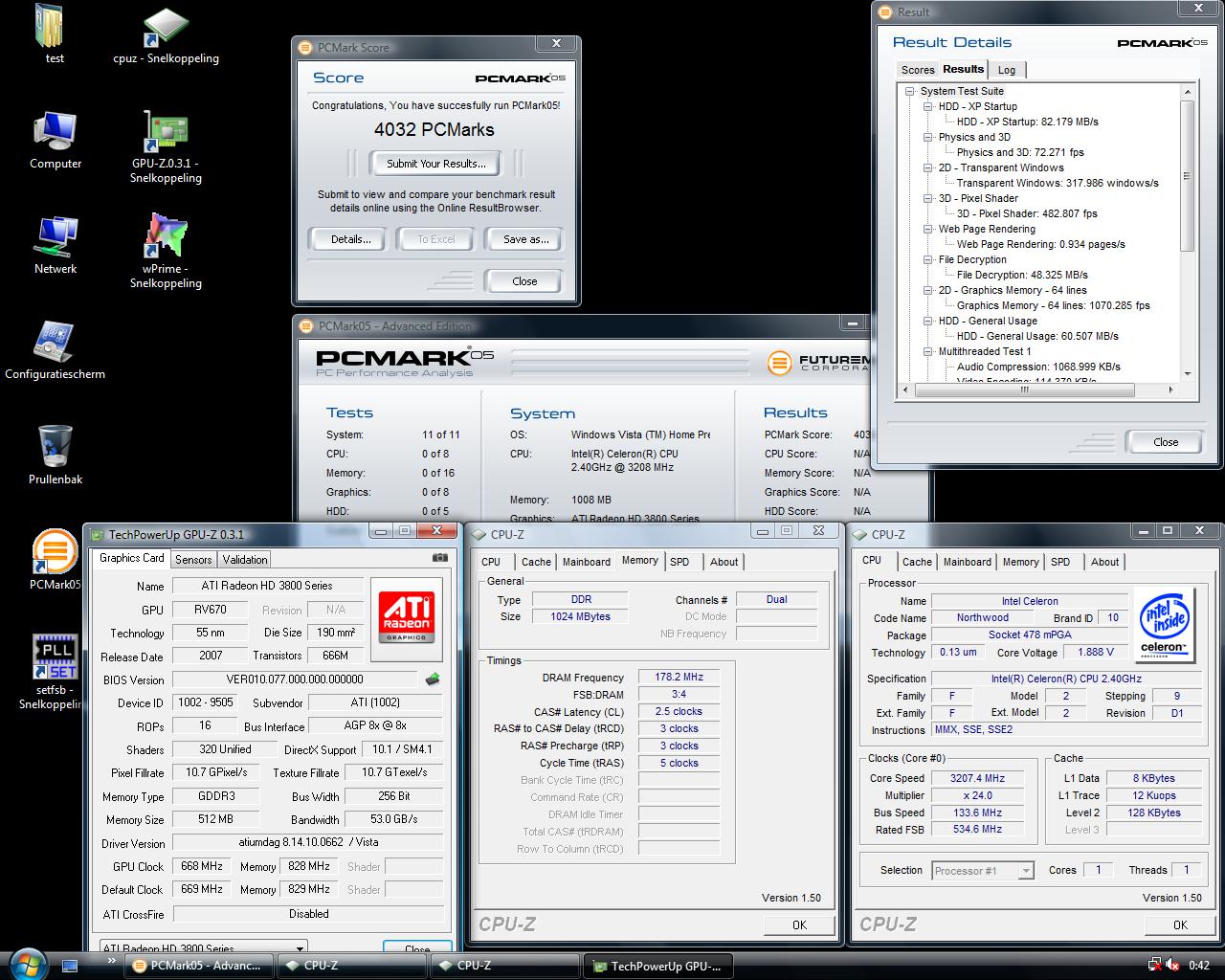This screenshot has height=980, width=1225.
Task: Collapse Physics and 3D node
Action: coord(928,137)
